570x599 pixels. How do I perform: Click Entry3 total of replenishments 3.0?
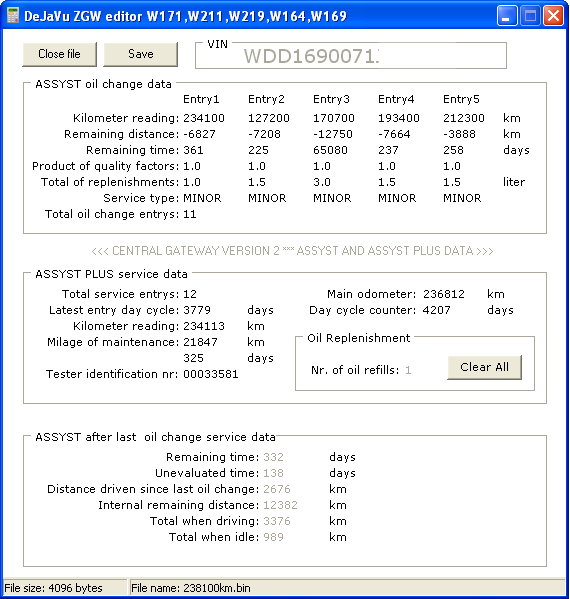point(322,182)
